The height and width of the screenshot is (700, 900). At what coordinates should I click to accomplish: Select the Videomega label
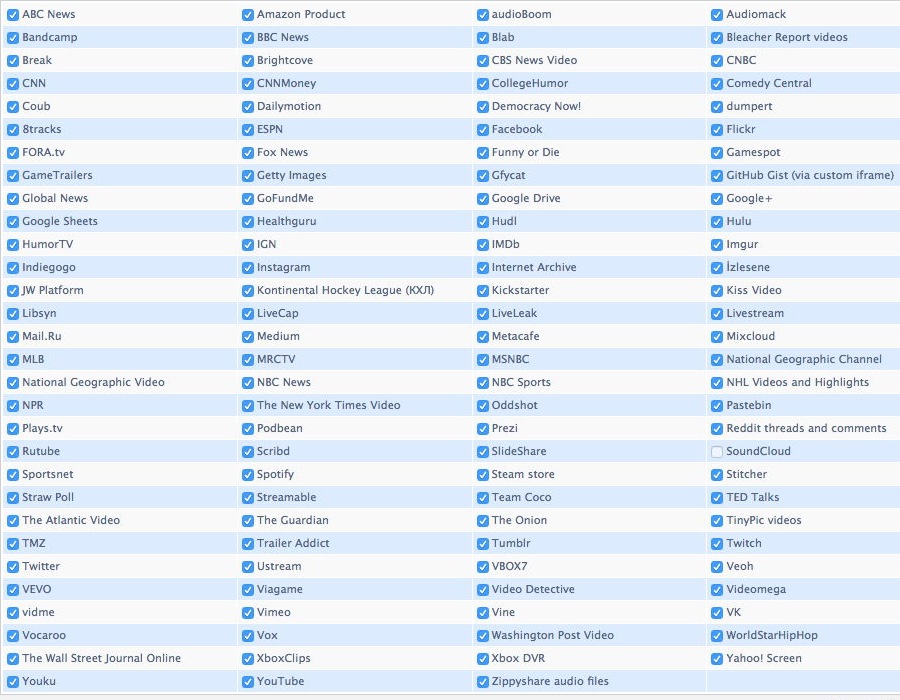[x=756, y=589]
